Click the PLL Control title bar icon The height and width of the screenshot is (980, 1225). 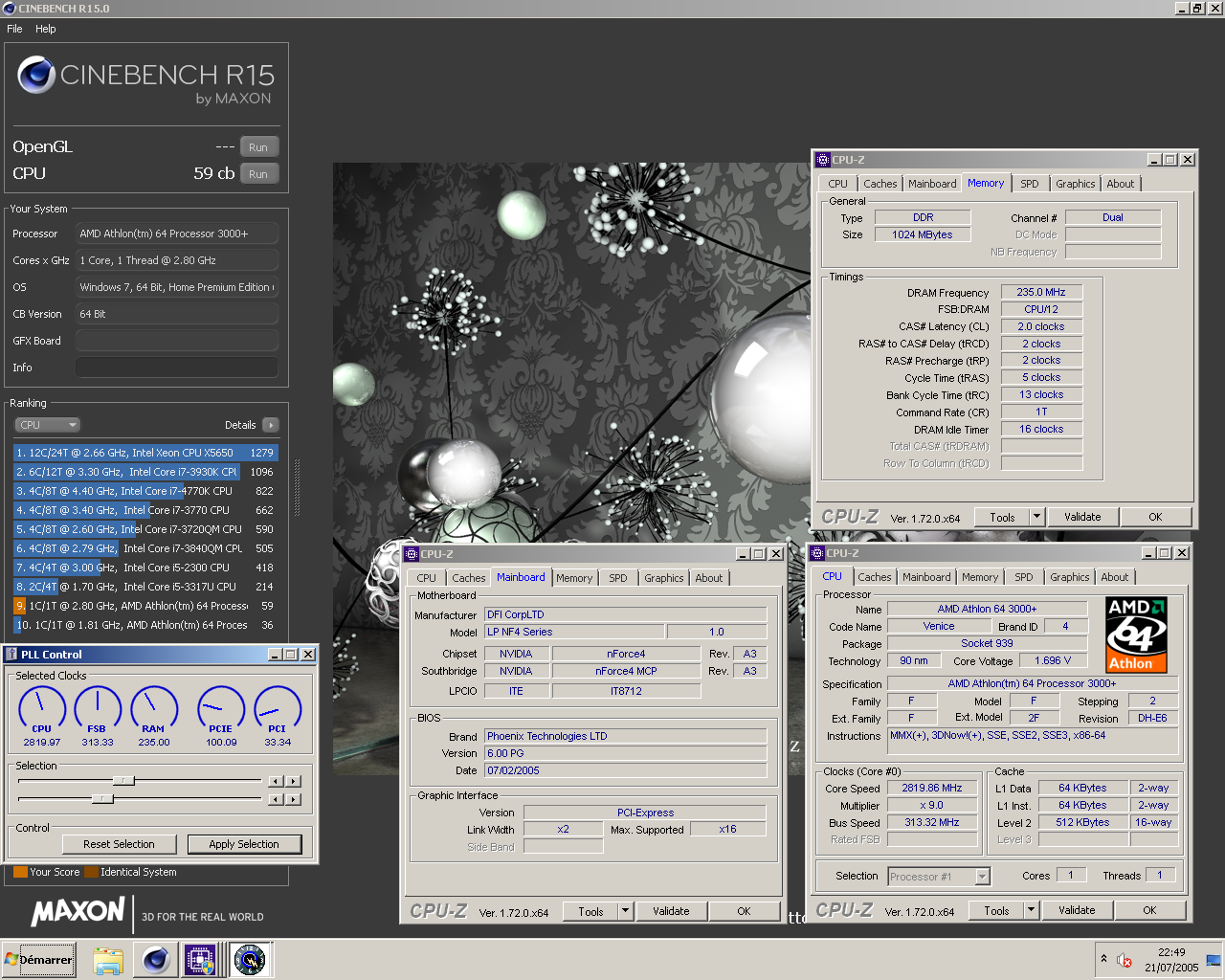tap(12, 655)
